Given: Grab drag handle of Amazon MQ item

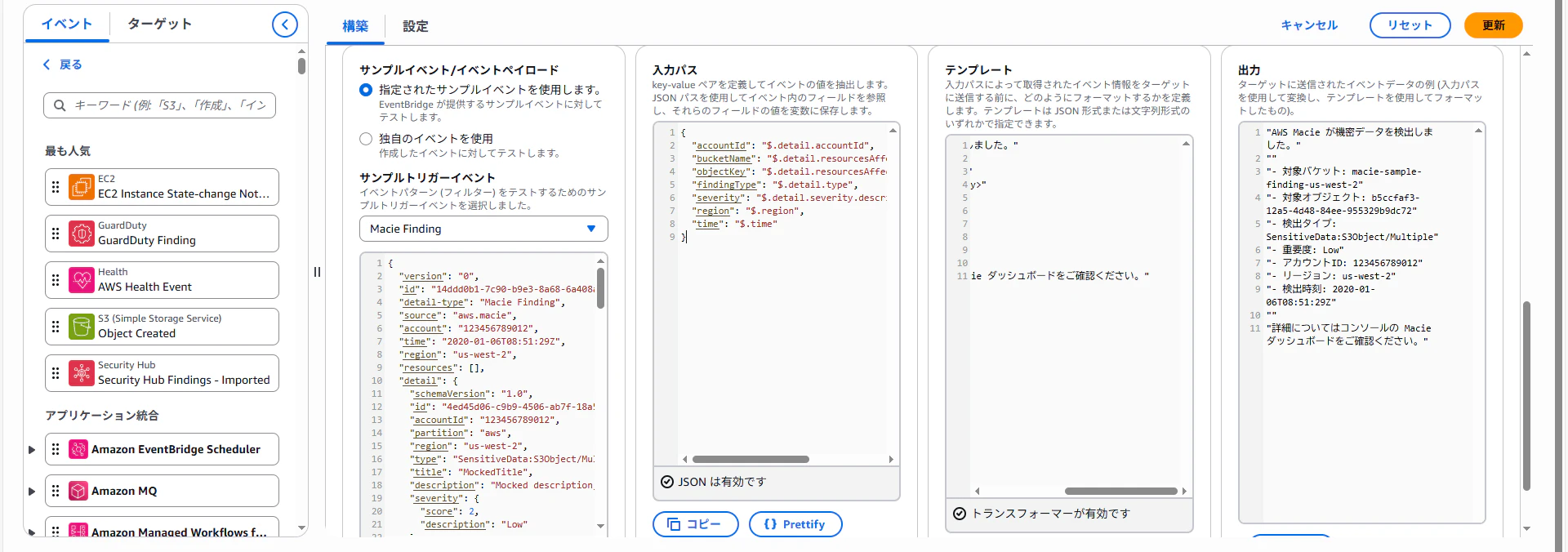Looking at the screenshot, I should [56, 491].
